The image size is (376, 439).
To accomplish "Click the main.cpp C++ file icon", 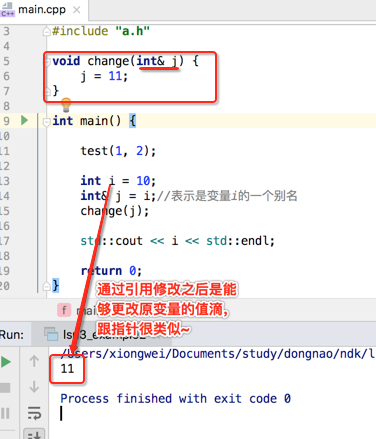I will click(x=7, y=9).
